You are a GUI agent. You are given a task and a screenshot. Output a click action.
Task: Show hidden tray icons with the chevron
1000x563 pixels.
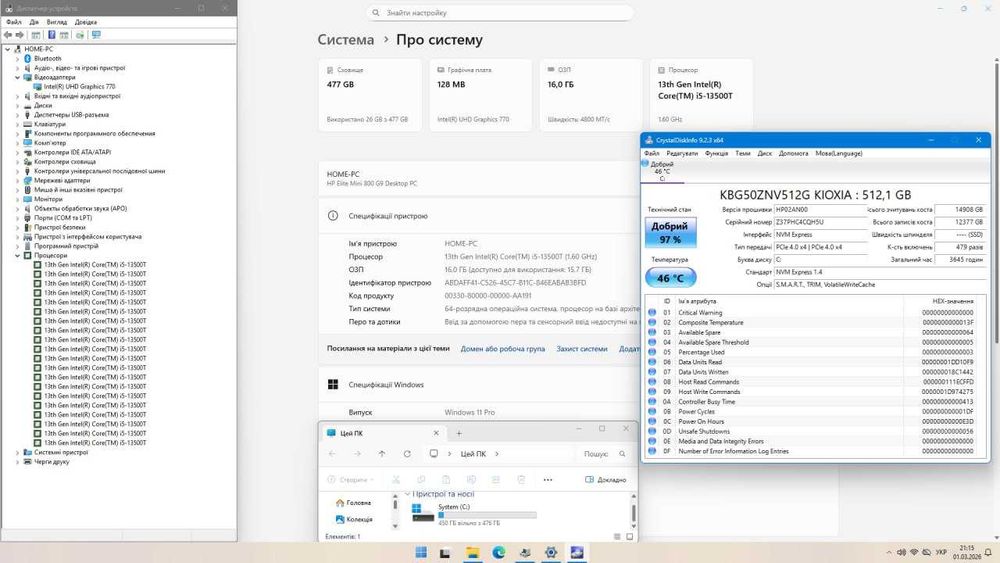[x=888, y=552]
